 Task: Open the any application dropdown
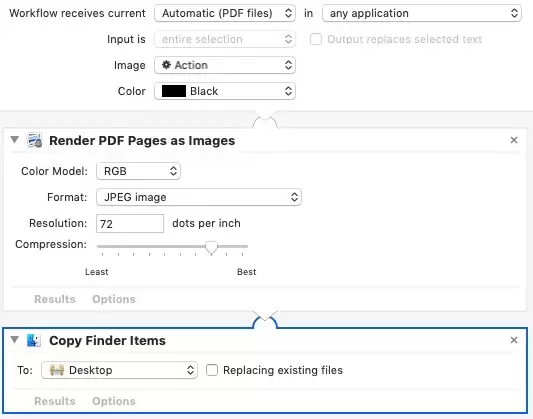422,13
